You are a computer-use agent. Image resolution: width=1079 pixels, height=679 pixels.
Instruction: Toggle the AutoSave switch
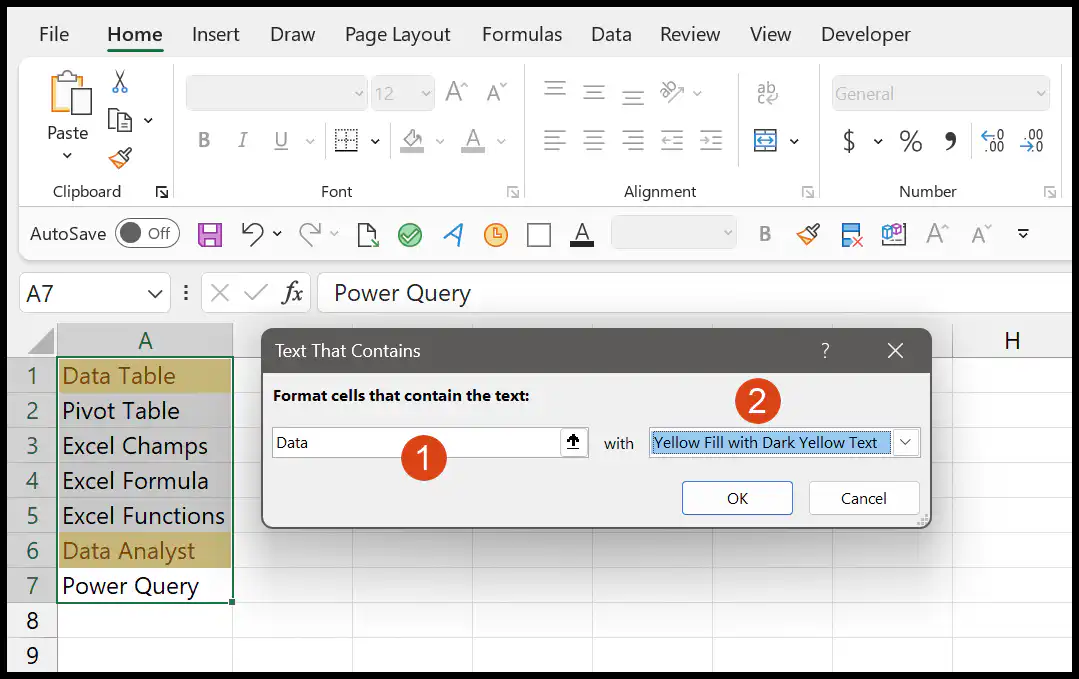[x=147, y=234]
